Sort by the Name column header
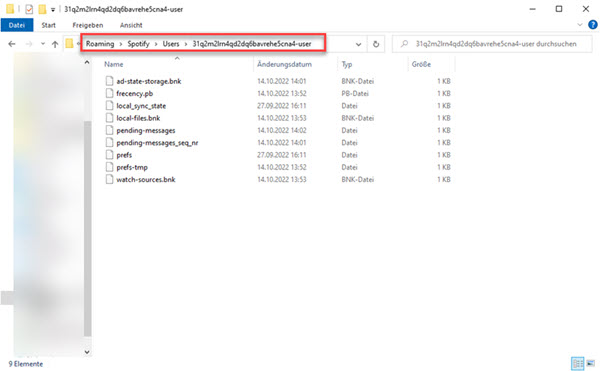This screenshot has height=371, width=600. pyautogui.click(x=114, y=64)
